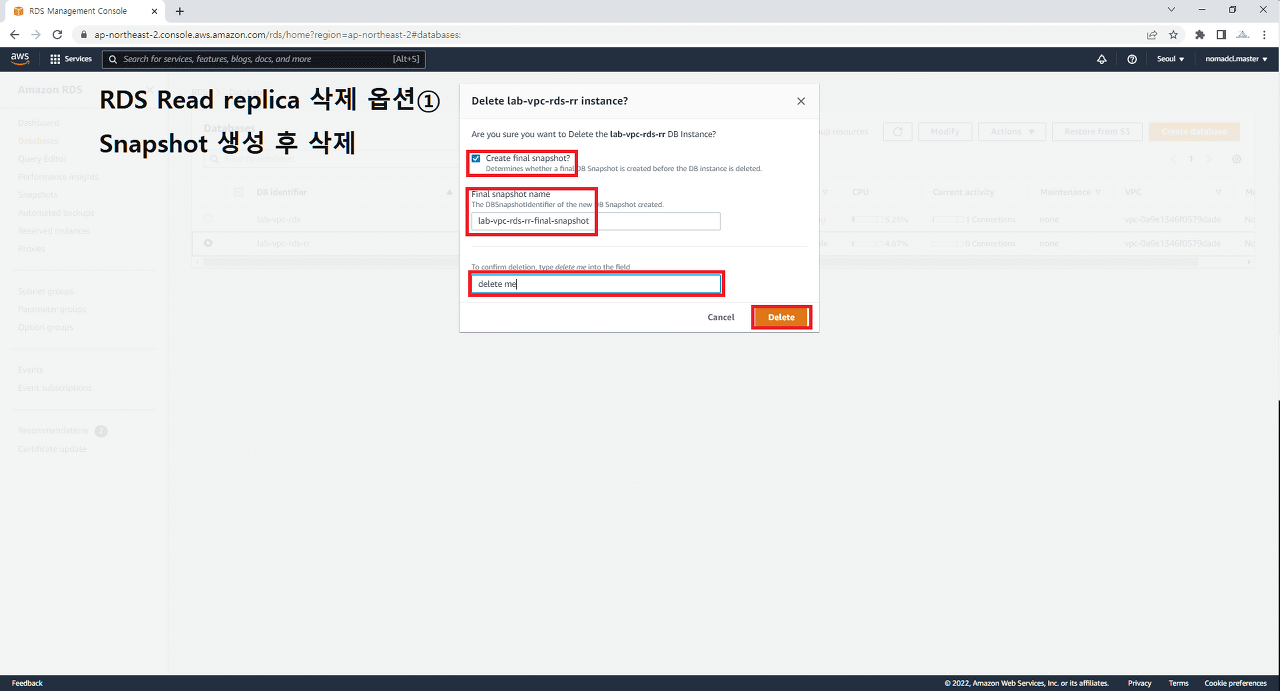Bookmark this page with star icon
This screenshot has height=691, width=1280.
[x=1173, y=34]
